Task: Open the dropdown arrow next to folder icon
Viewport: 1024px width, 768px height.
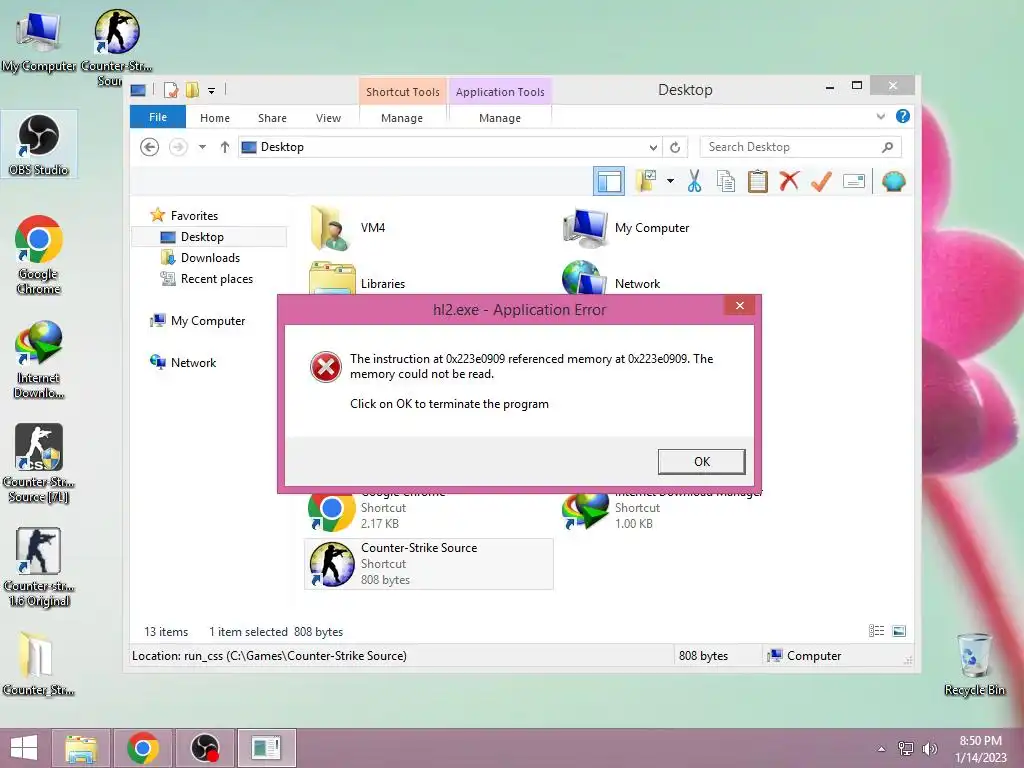Action: [670, 181]
